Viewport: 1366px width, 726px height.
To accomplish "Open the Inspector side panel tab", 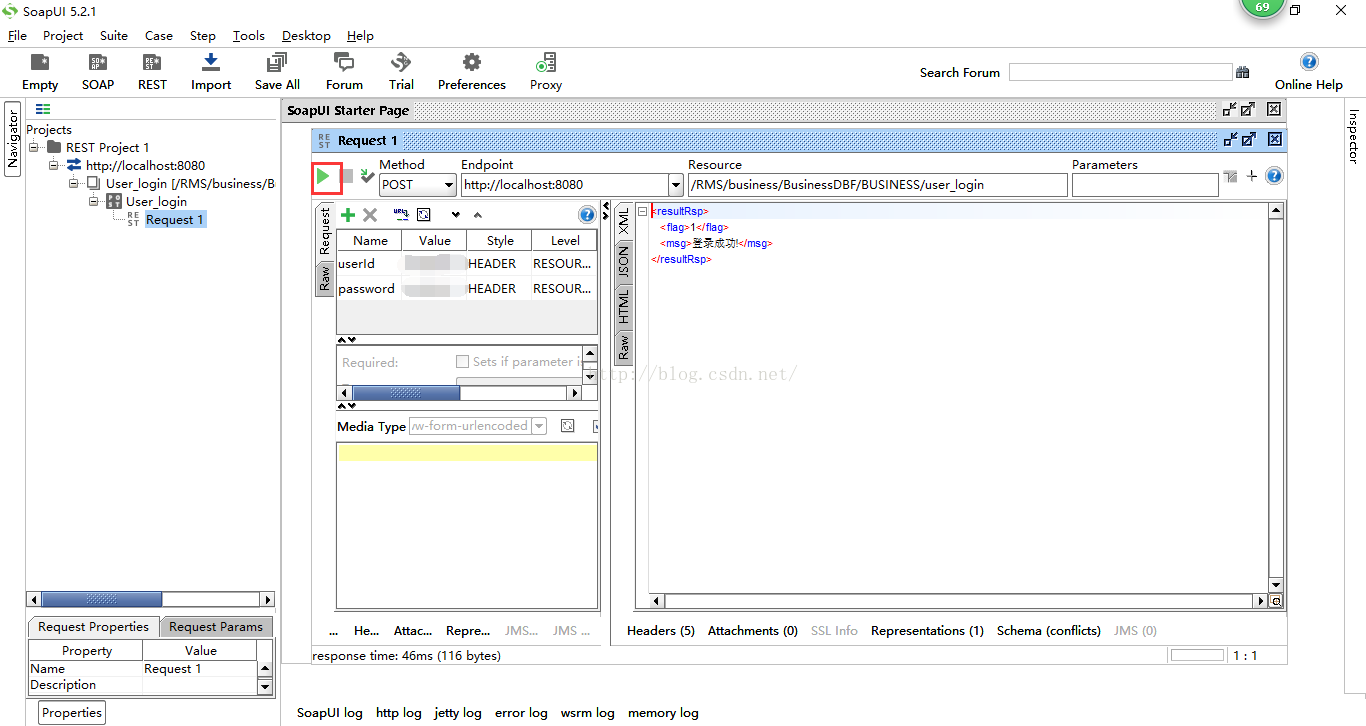I will click(x=1354, y=136).
